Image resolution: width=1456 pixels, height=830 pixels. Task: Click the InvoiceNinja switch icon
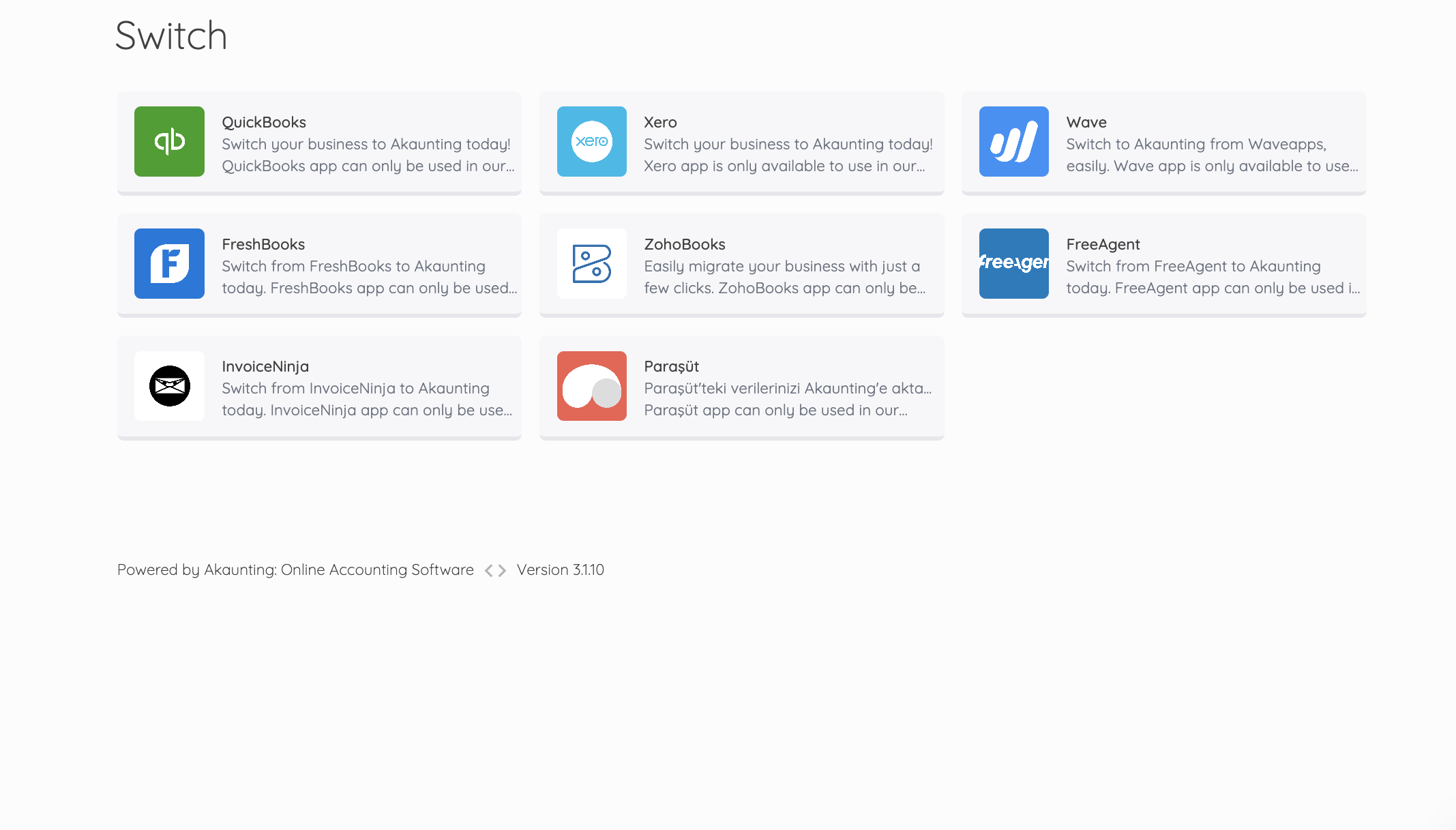pos(170,386)
